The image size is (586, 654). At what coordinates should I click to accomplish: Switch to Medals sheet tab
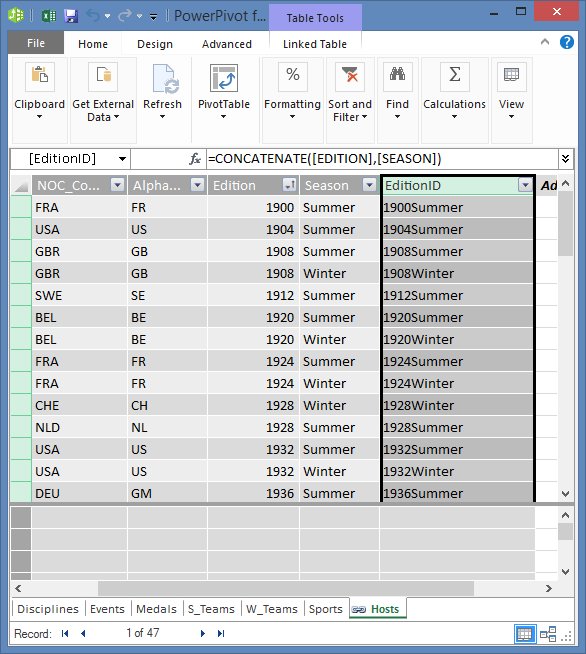tap(156, 609)
